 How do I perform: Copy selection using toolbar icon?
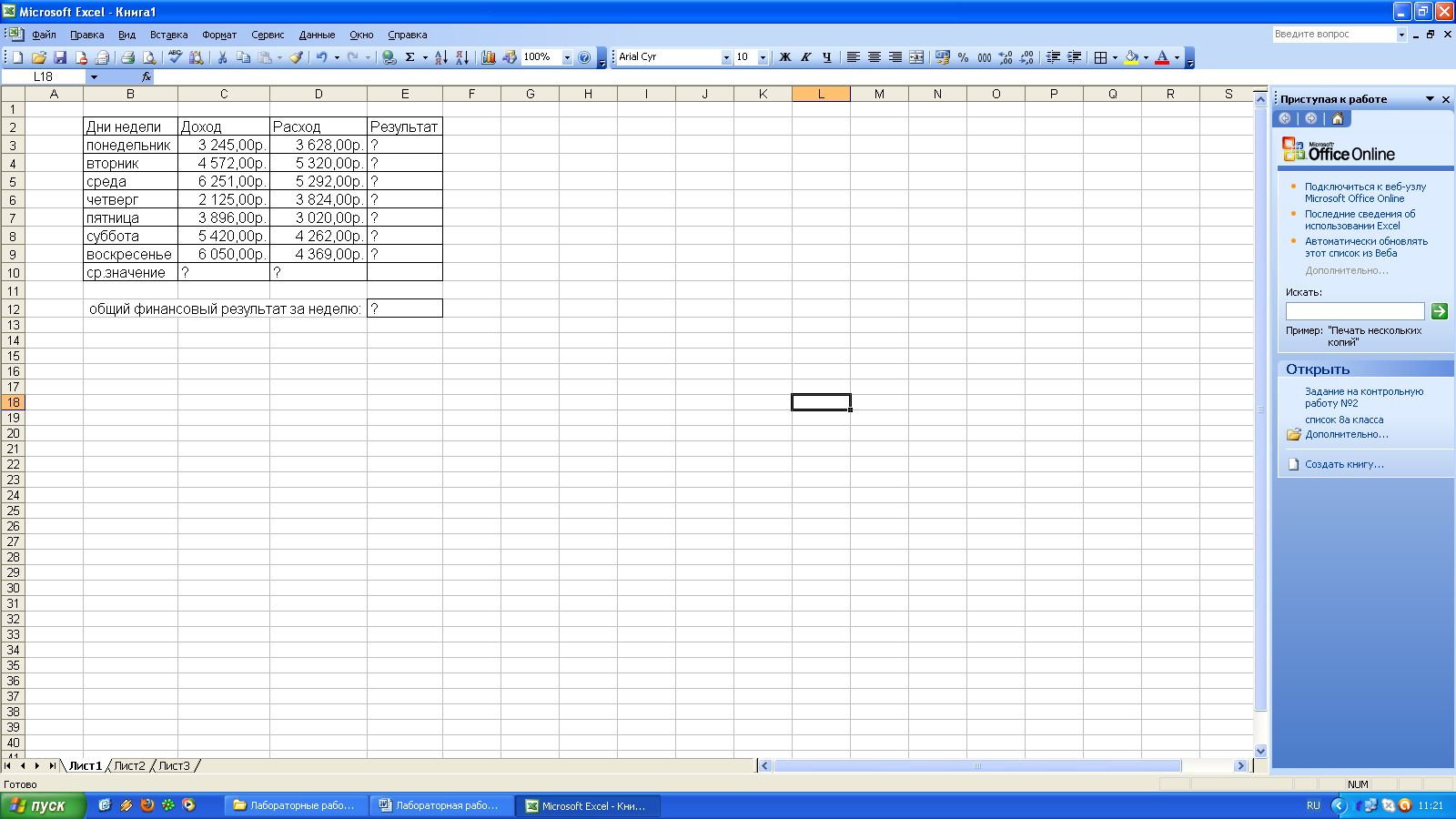pos(243,57)
